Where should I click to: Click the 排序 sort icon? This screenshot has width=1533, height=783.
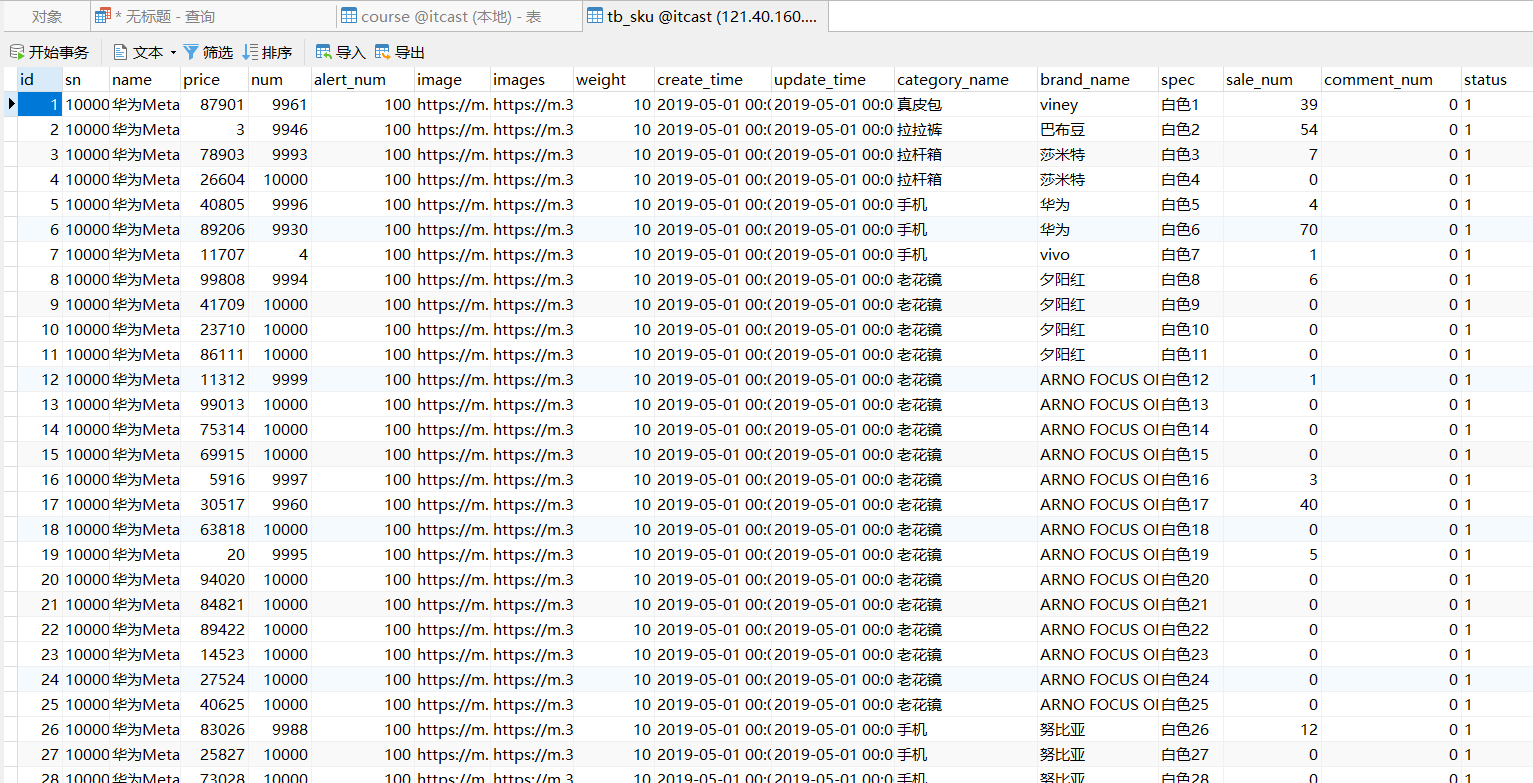[251, 52]
